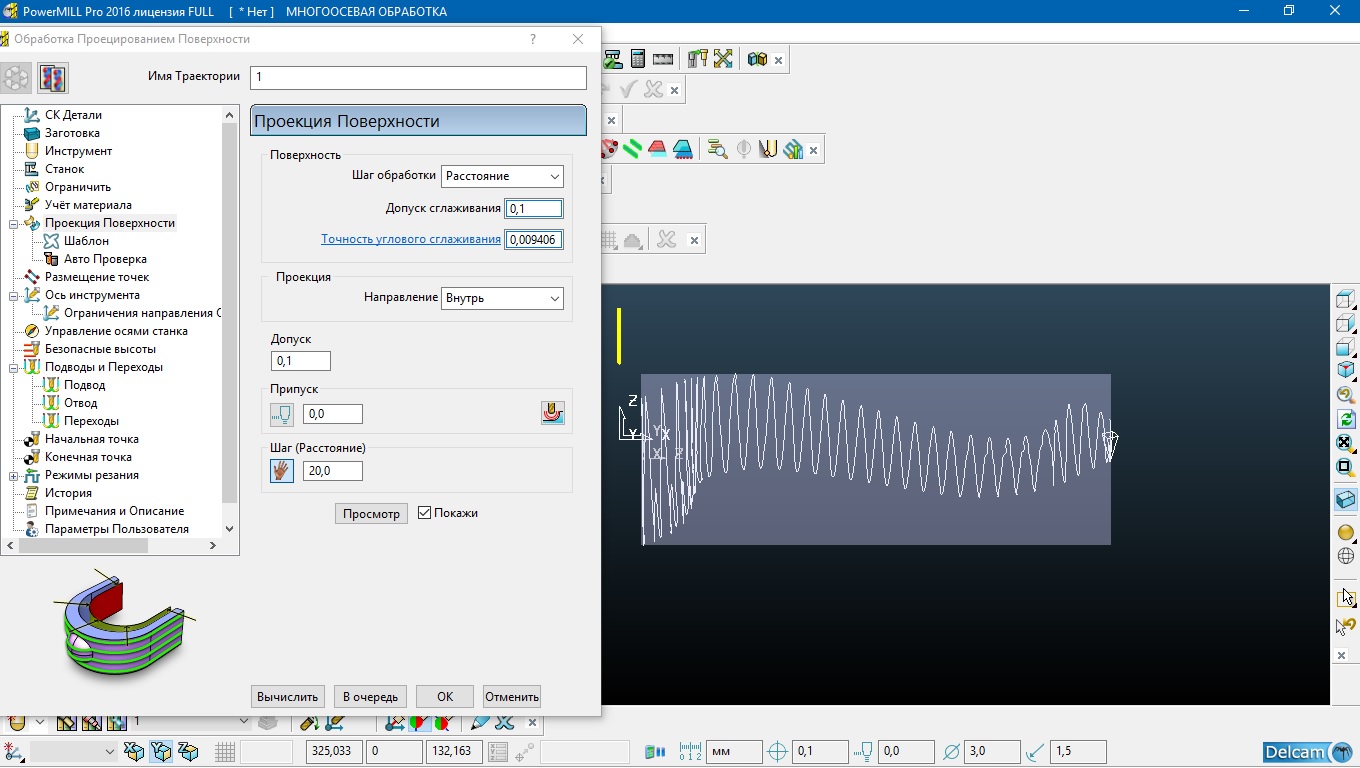
Task: Click the Имя Траектории name field
Action: (x=418, y=77)
